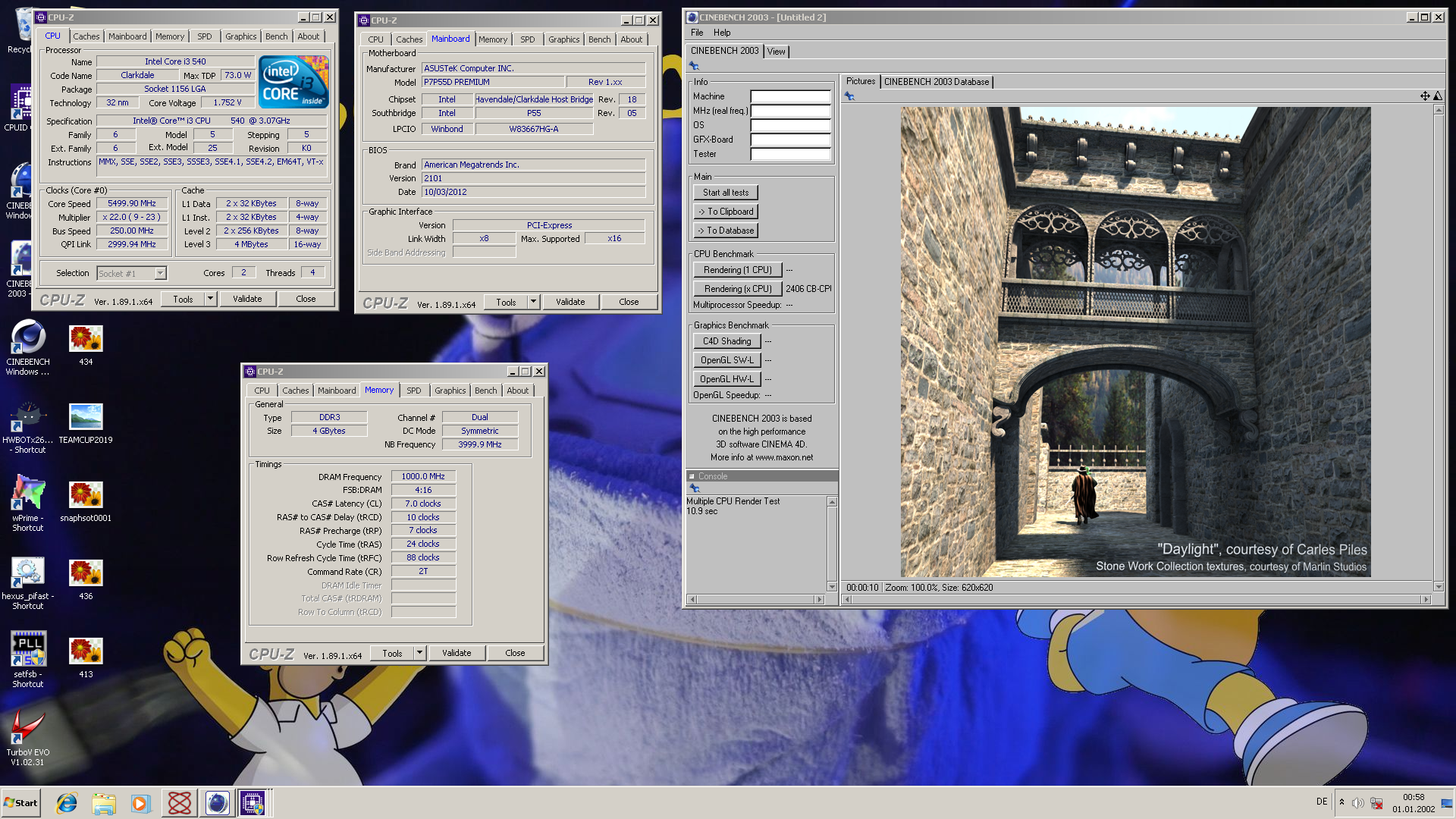Launch wPrime shortcut
The height and width of the screenshot is (819, 1456).
[28, 503]
